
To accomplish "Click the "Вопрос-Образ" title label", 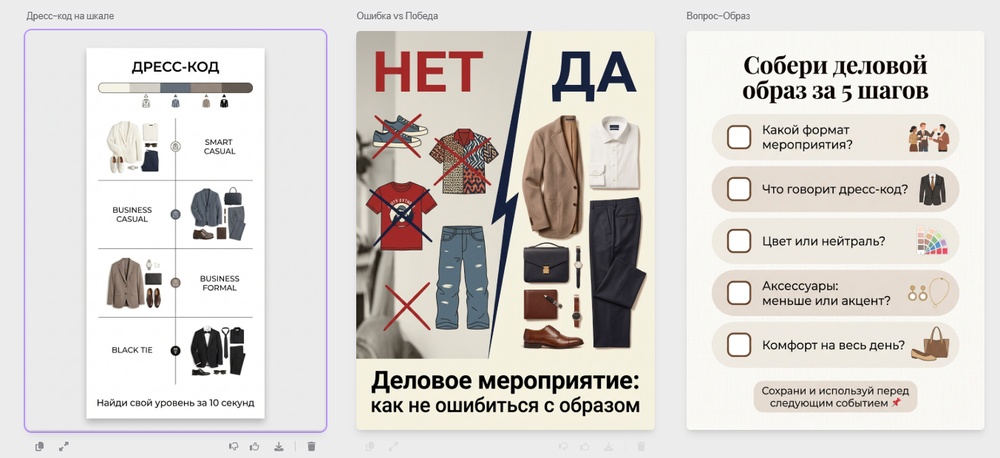I will [718, 16].
